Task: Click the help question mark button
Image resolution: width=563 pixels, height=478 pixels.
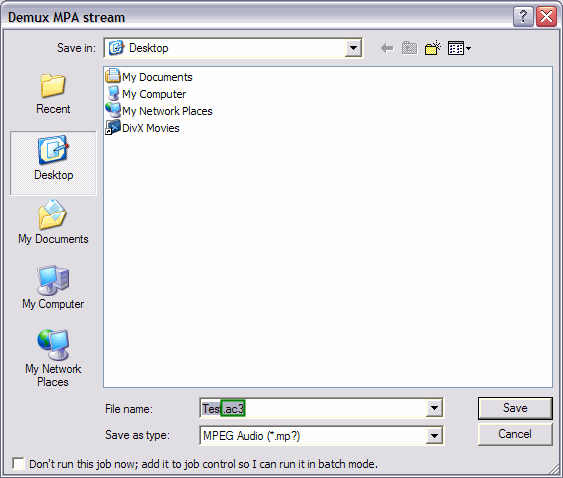Action: (x=523, y=17)
